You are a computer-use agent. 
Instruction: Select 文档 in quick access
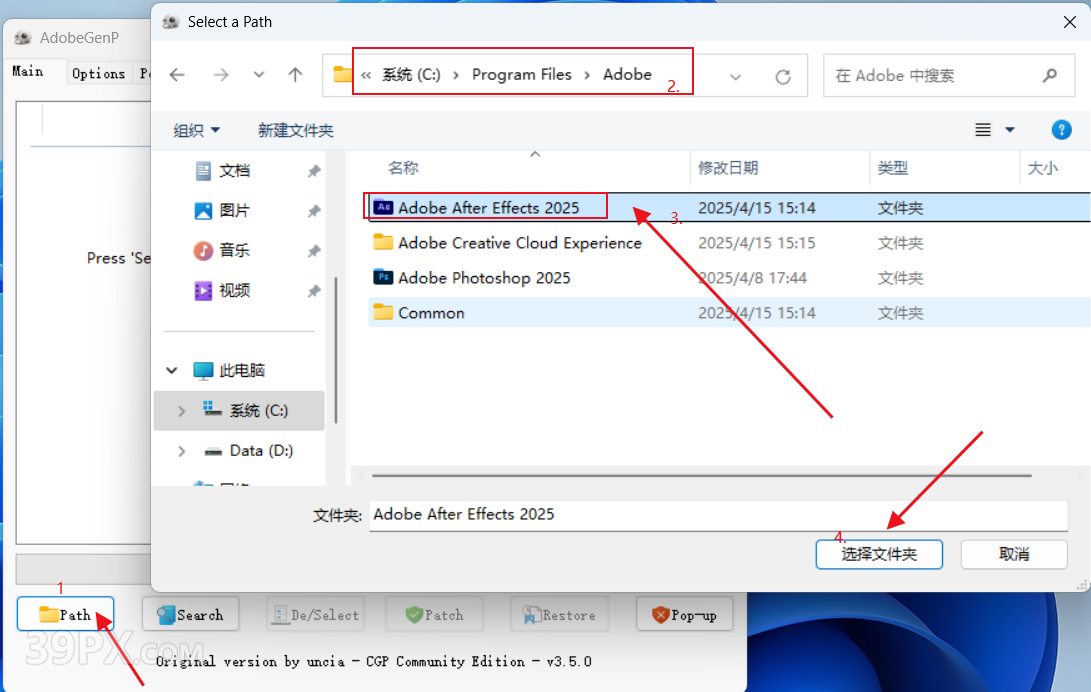[234, 171]
